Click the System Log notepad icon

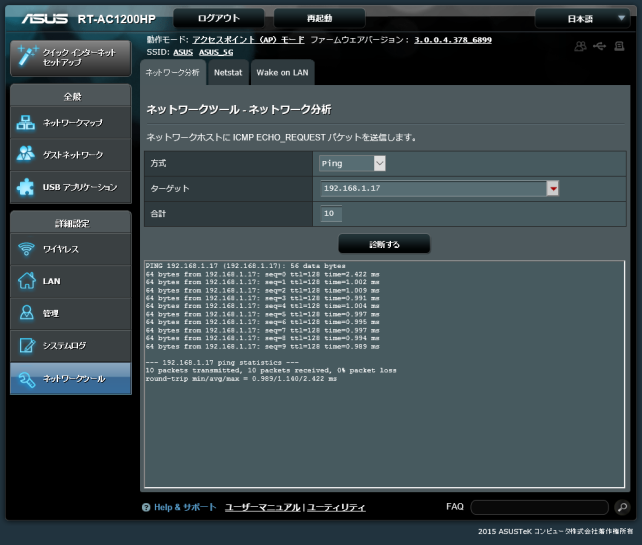coord(27,345)
